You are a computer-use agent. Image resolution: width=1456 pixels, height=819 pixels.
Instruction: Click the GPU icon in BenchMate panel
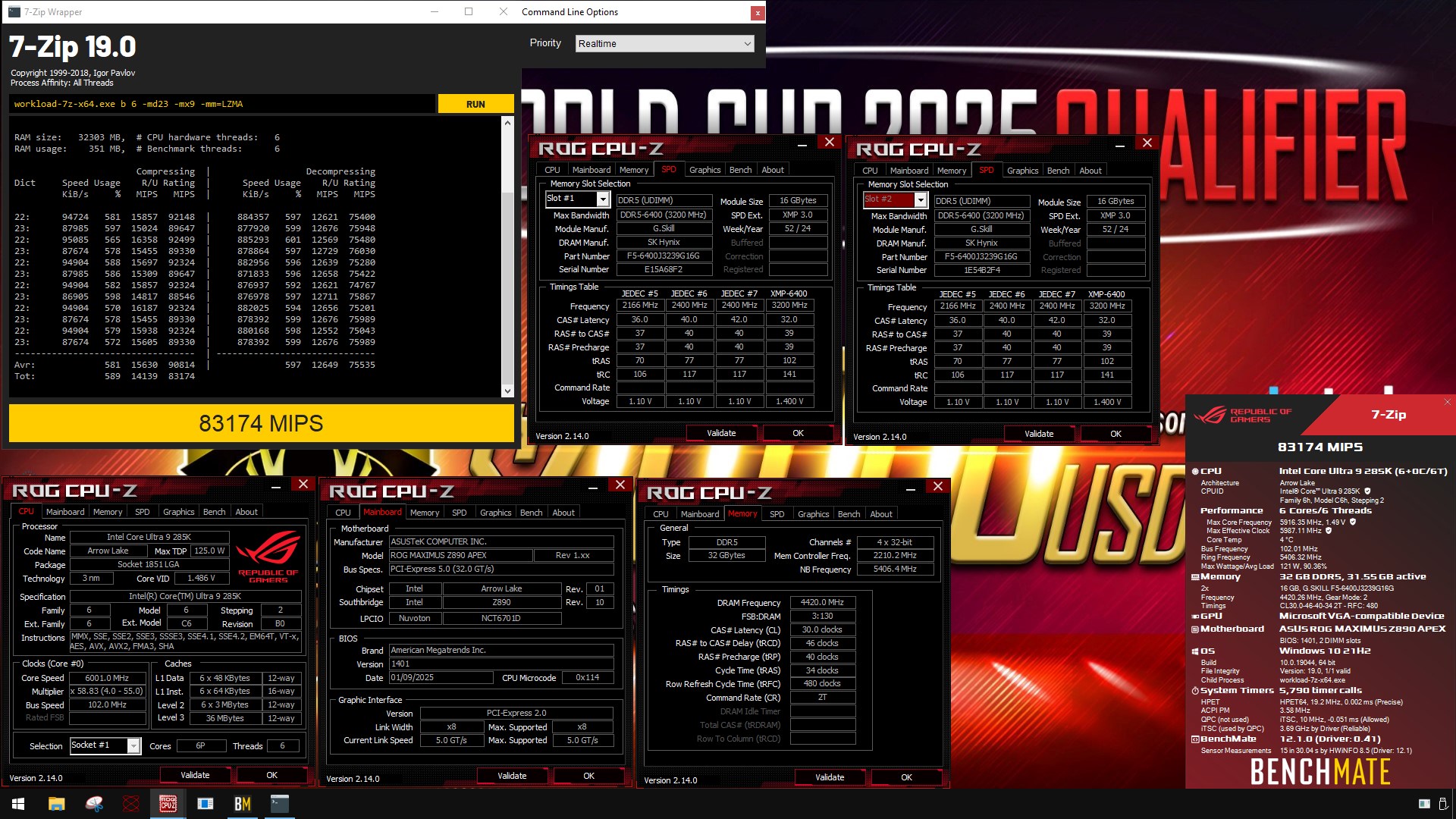click(1195, 617)
